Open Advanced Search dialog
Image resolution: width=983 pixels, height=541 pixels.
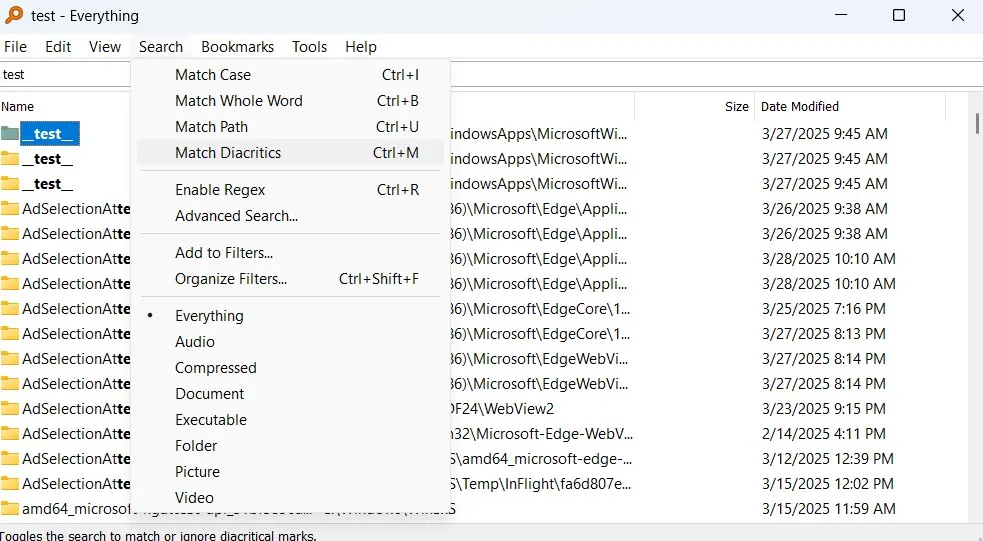pos(236,216)
